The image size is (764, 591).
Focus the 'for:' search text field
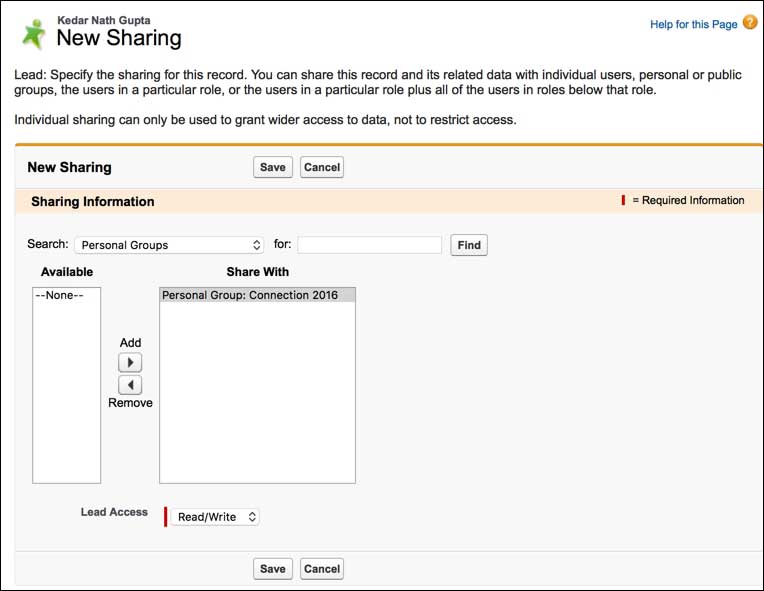point(369,245)
